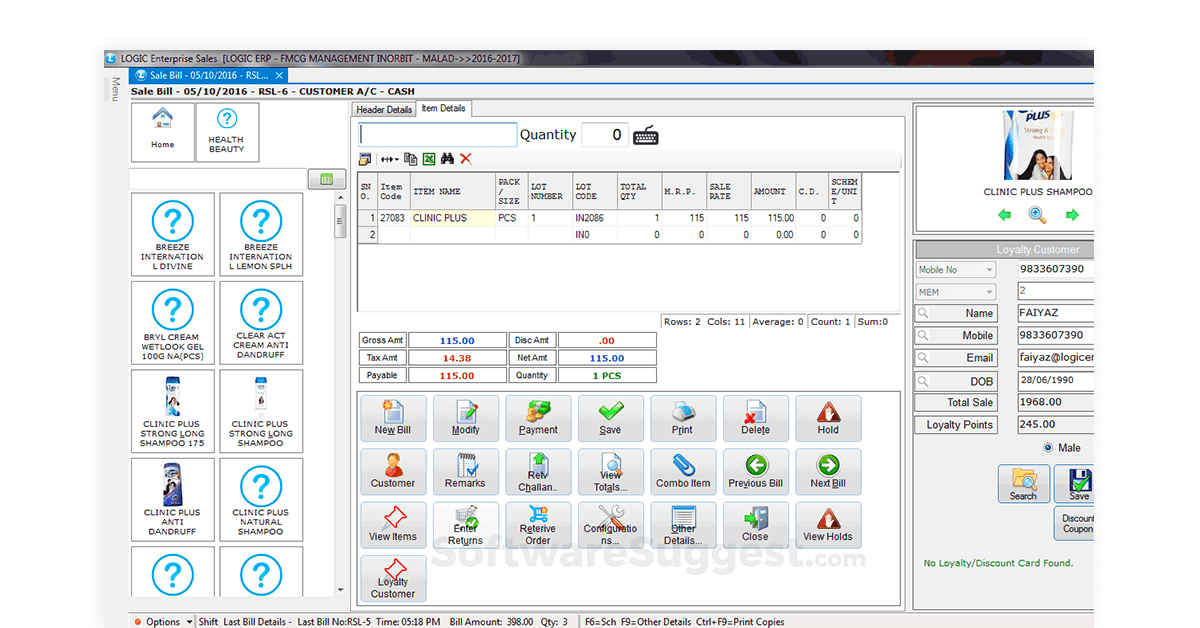Click the copy grid icon

[411, 159]
